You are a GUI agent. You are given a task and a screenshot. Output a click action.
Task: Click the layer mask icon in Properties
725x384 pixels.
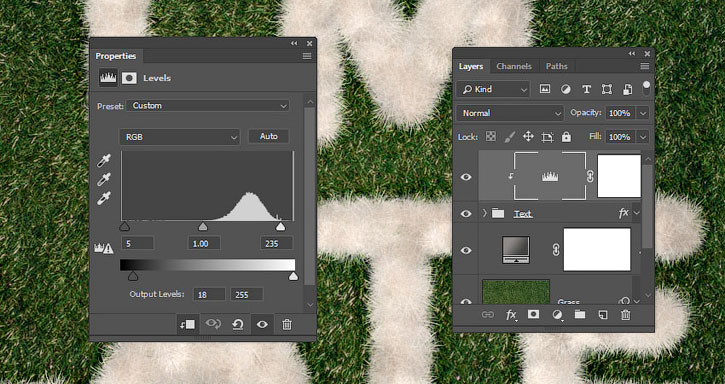(x=129, y=78)
